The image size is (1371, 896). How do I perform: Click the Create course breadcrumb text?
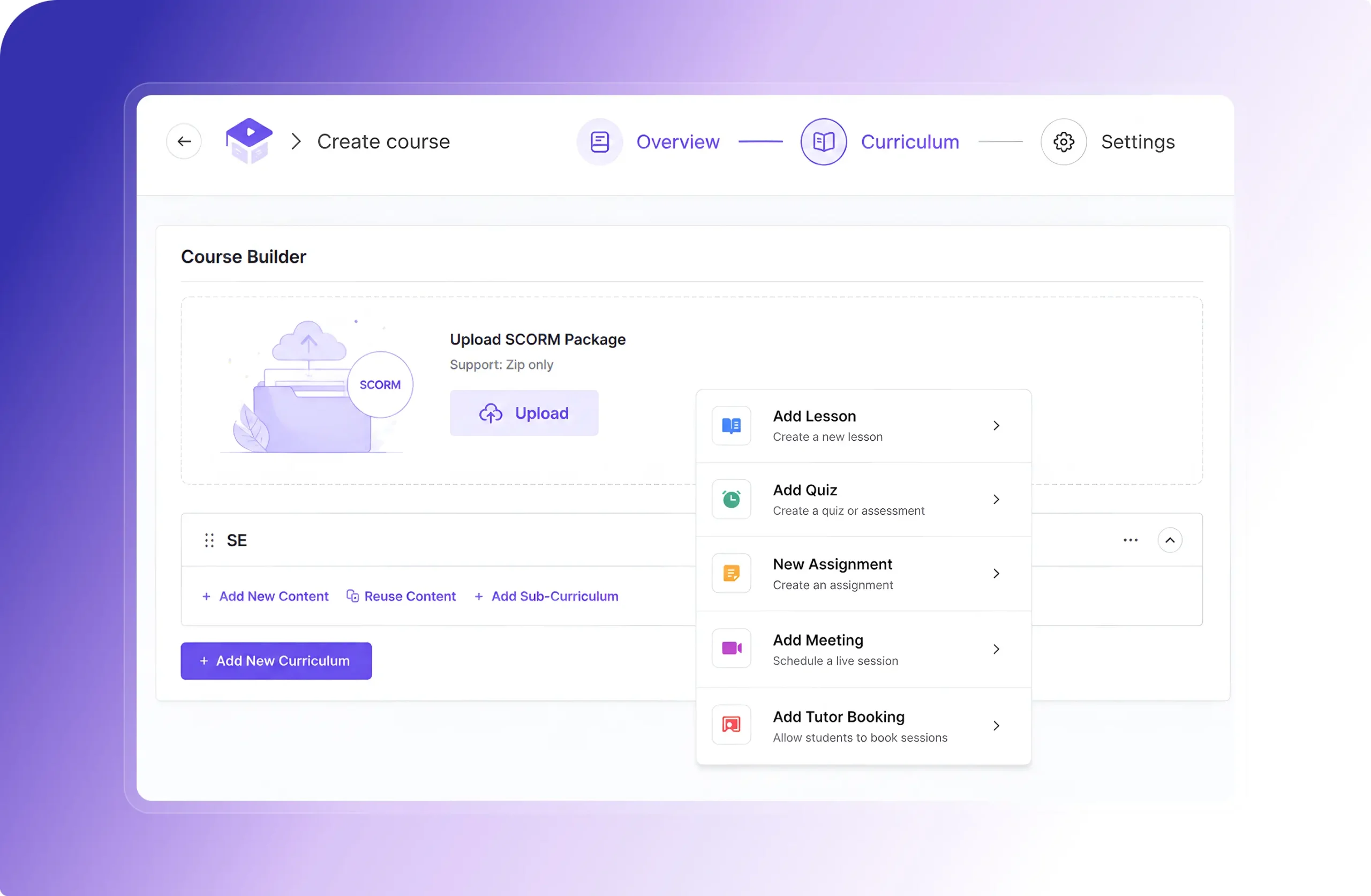(x=383, y=142)
